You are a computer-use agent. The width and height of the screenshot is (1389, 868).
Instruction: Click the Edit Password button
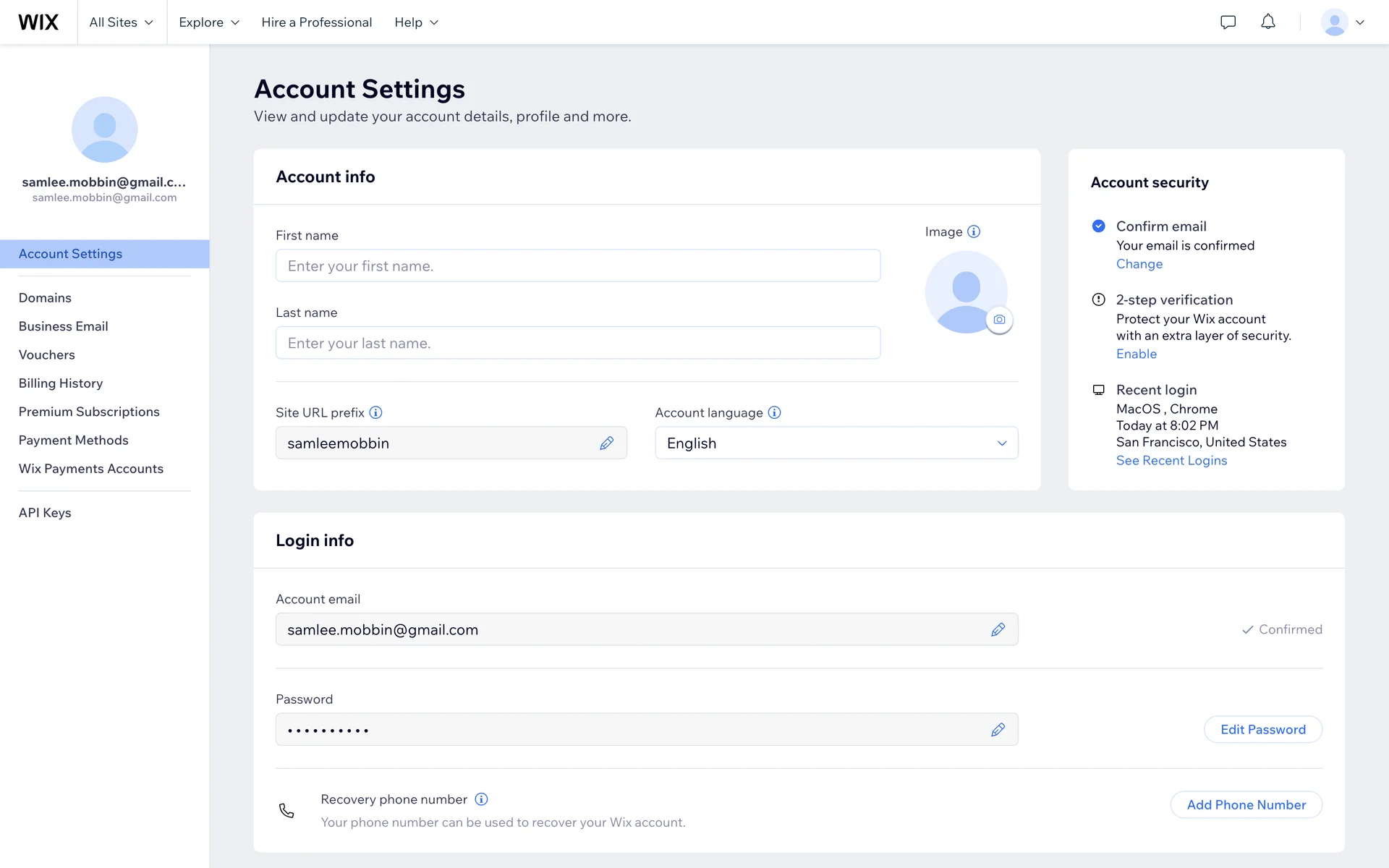tap(1262, 730)
